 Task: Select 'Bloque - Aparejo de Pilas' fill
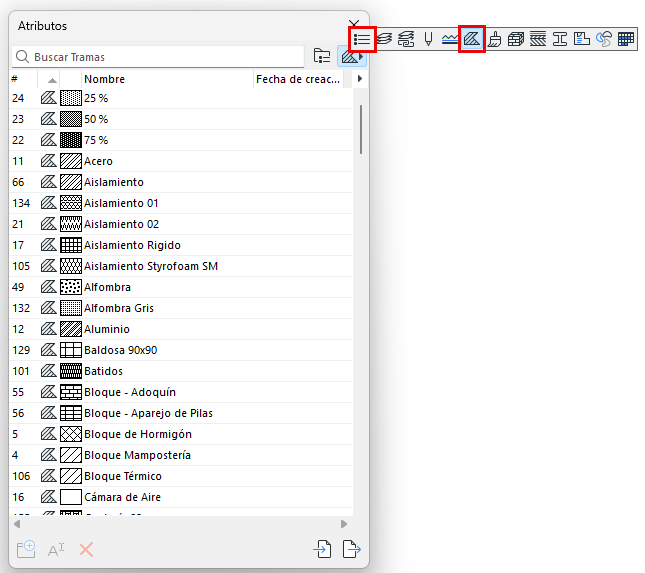point(181,413)
